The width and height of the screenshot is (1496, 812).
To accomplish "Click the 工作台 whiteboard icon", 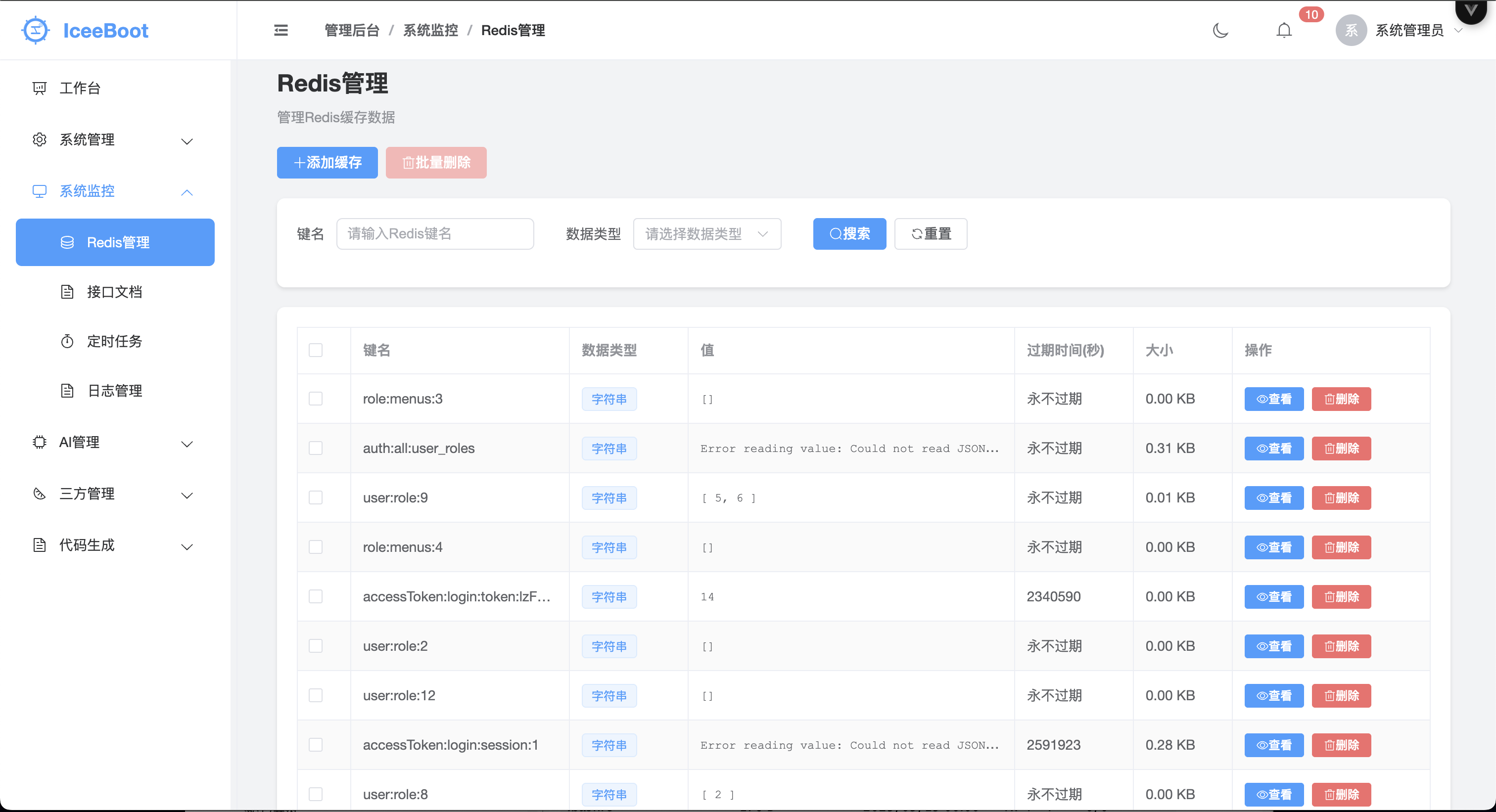I will (x=40, y=88).
